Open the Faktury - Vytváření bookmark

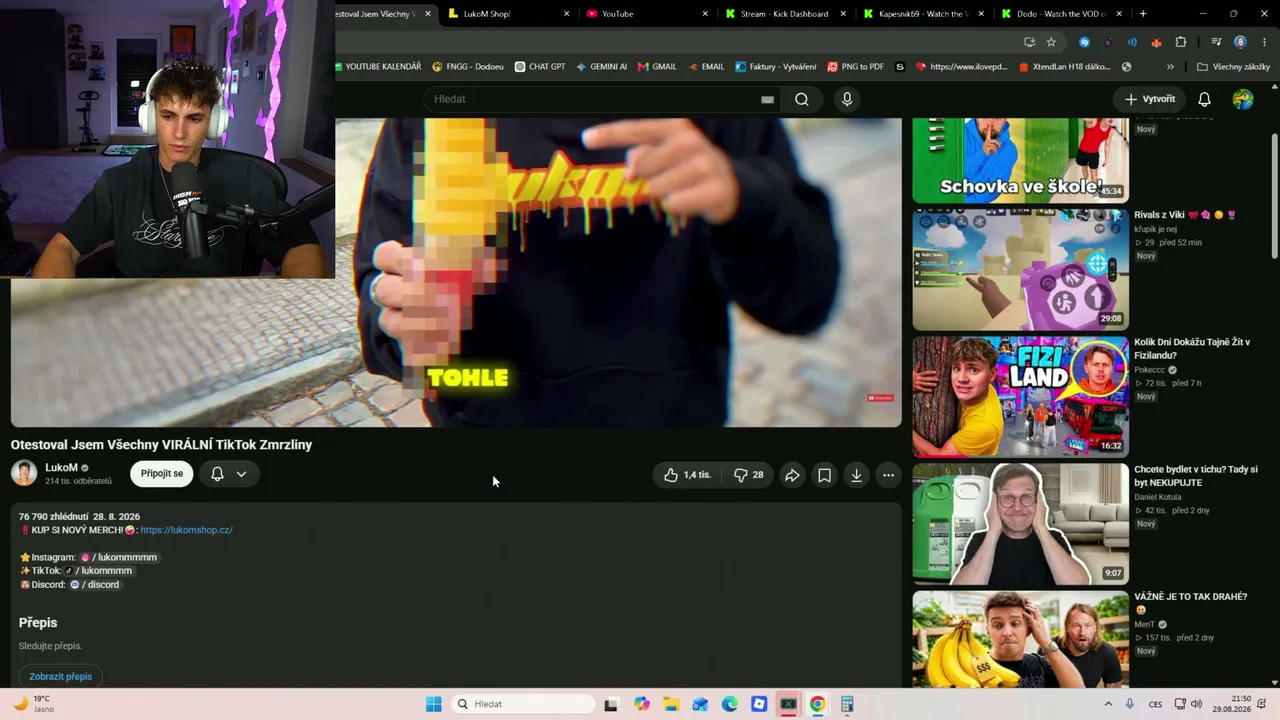pos(776,67)
